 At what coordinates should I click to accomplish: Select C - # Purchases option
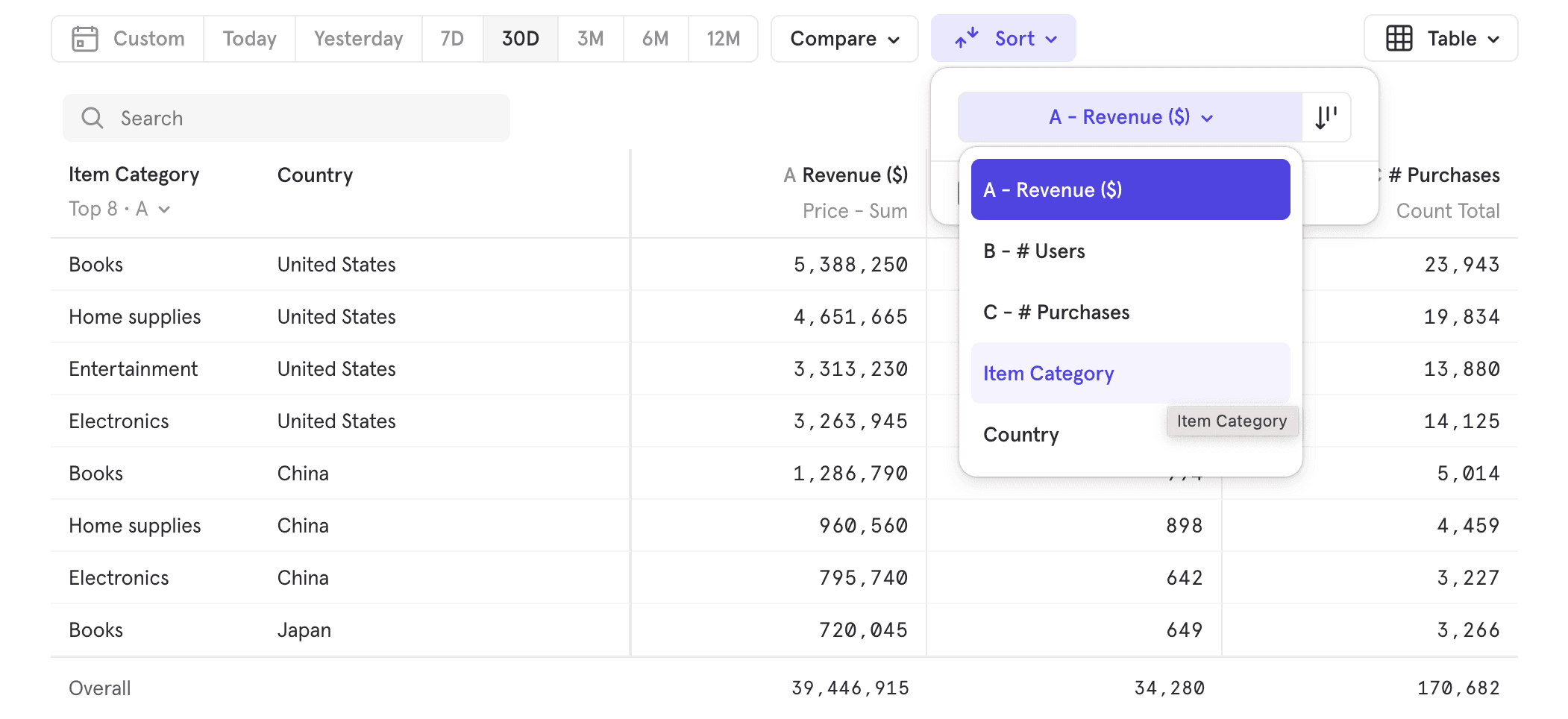pyautogui.click(x=1130, y=313)
